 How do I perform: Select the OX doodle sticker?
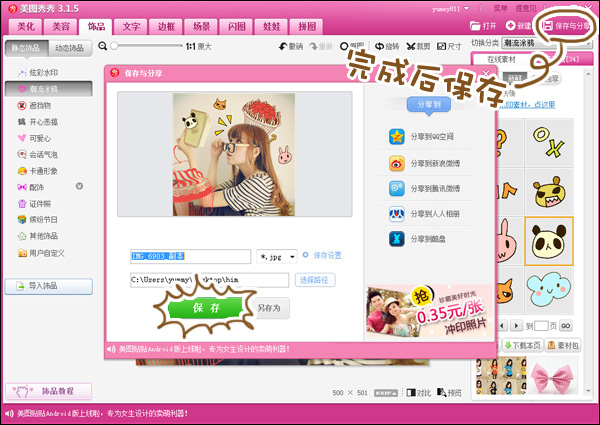(549, 142)
